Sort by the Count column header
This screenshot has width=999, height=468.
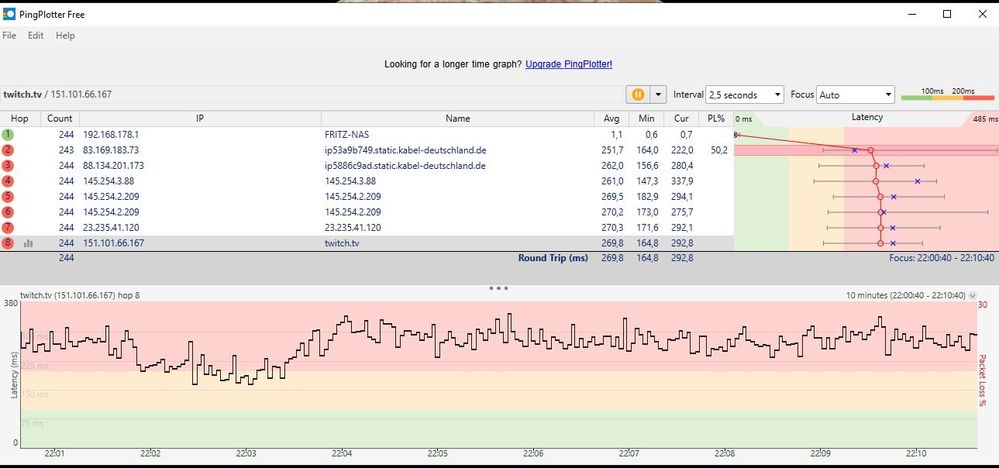pos(60,118)
